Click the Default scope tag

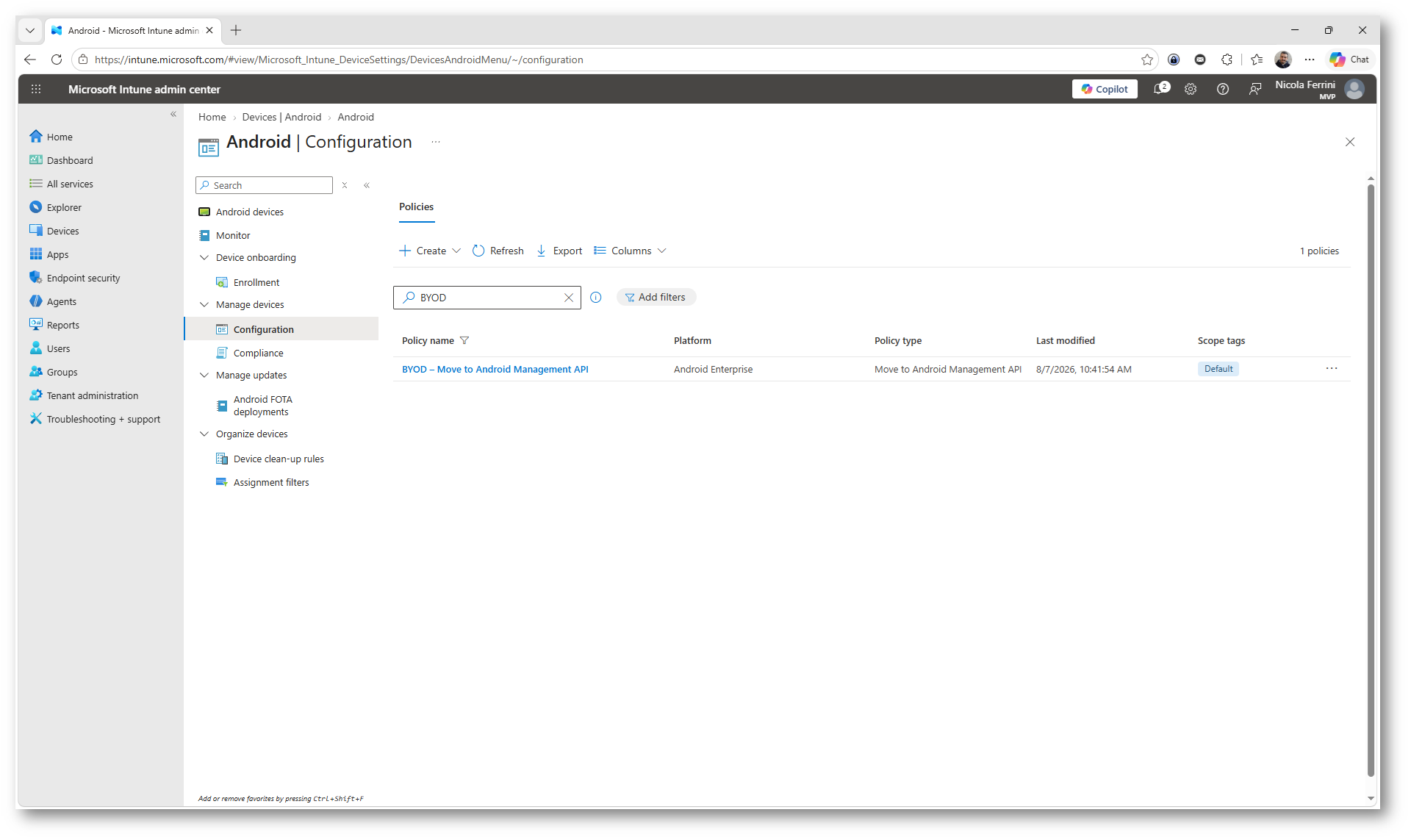point(1218,369)
